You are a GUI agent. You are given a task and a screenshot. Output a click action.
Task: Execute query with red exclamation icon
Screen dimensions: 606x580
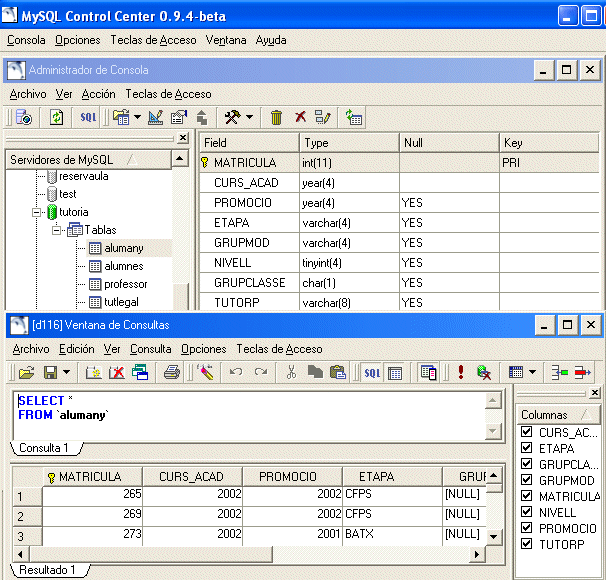[461, 372]
